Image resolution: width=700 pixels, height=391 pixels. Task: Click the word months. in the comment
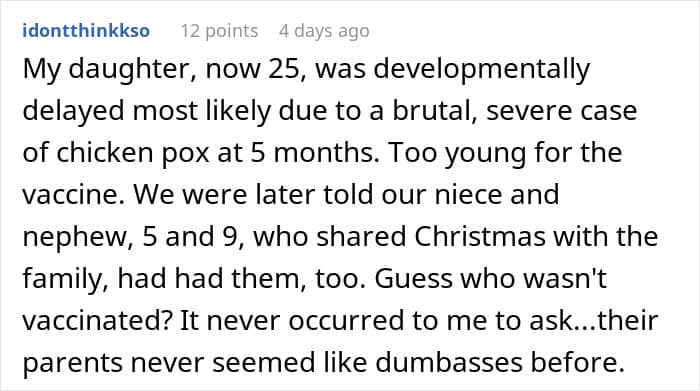[324, 153]
